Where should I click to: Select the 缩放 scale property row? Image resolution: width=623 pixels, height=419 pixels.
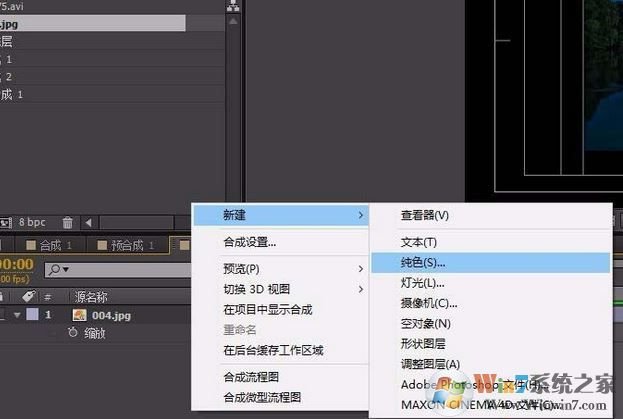point(95,333)
